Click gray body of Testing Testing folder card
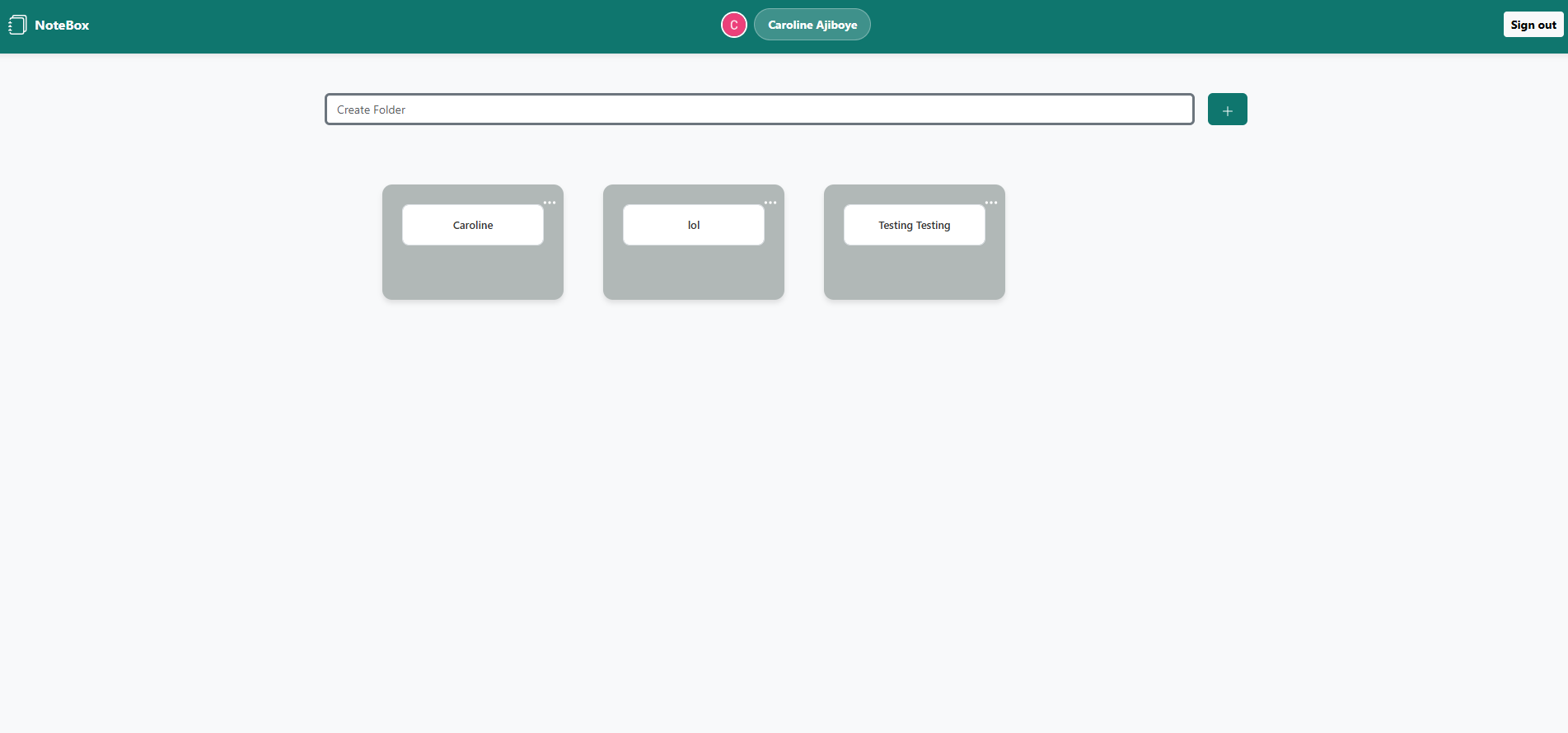 point(915,273)
